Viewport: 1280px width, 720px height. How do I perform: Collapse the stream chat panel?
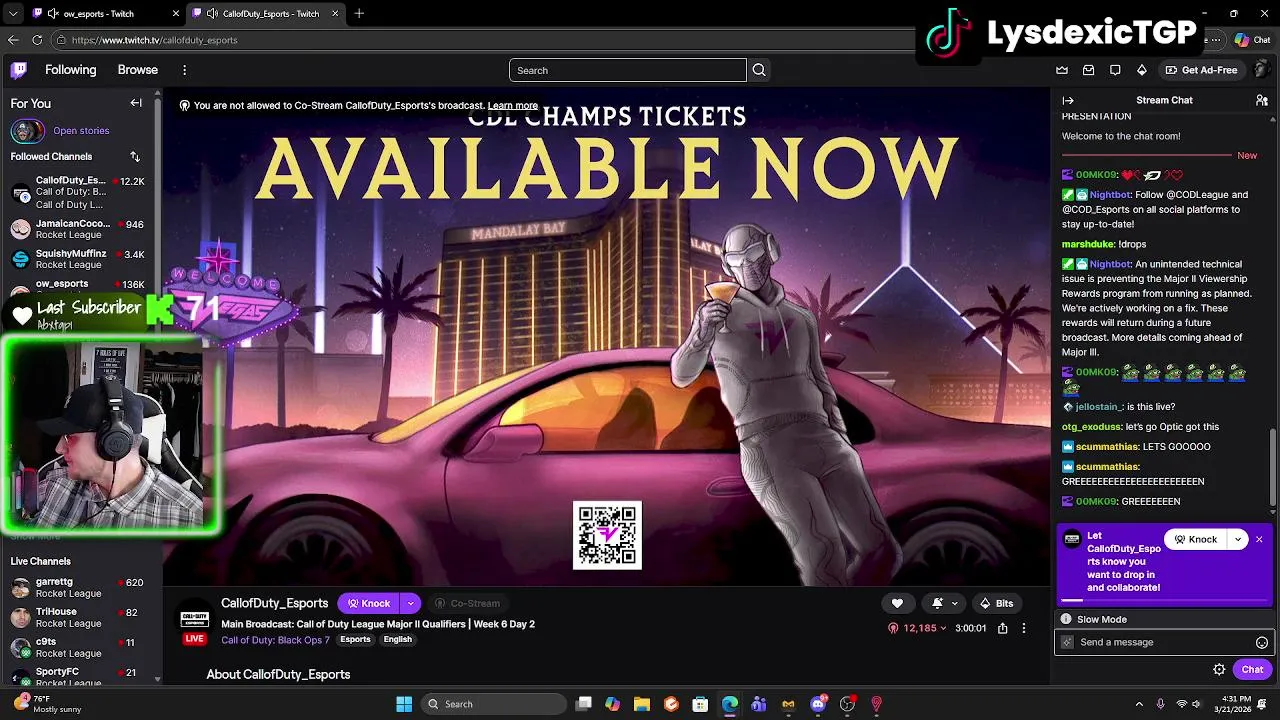point(1068,100)
